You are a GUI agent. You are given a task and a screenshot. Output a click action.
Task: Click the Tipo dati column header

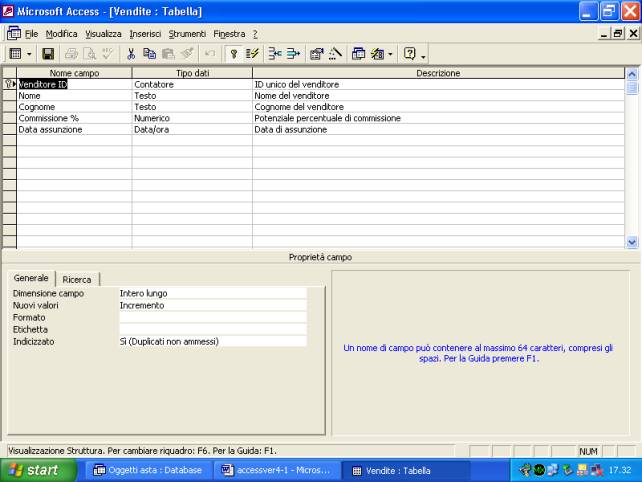pos(192,73)
